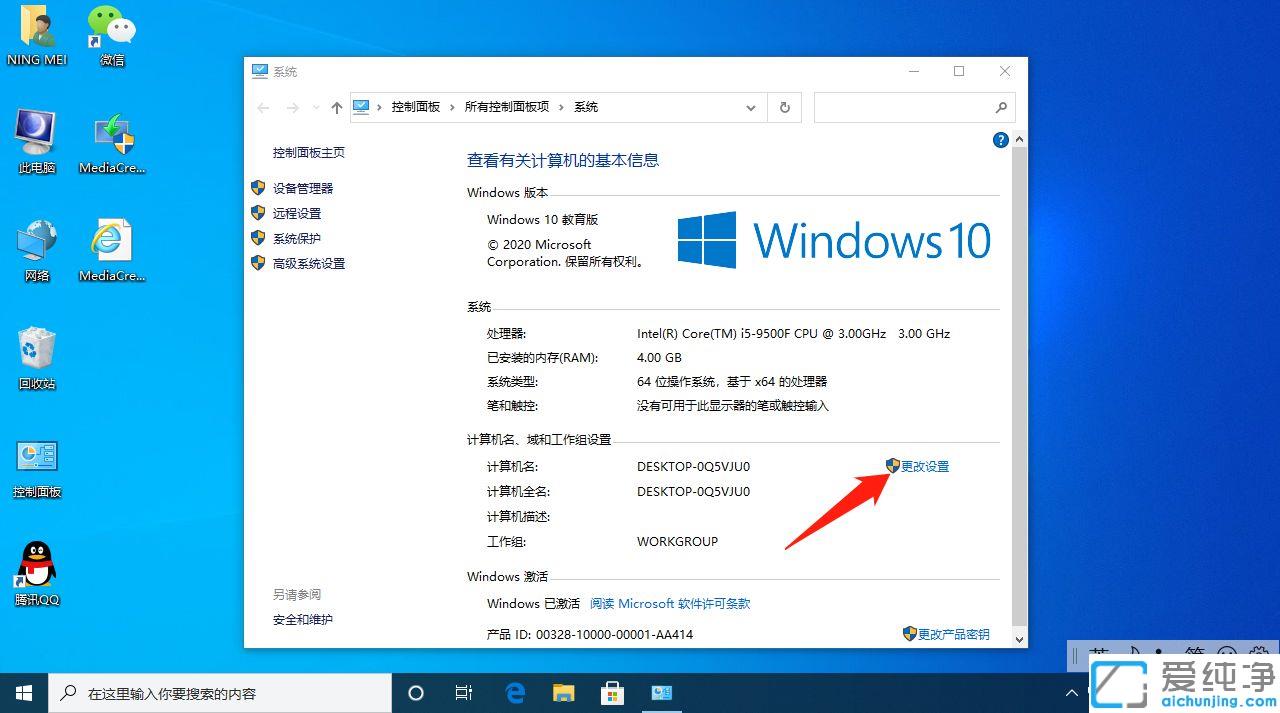Click the 更改设置 link

(923, 465)
